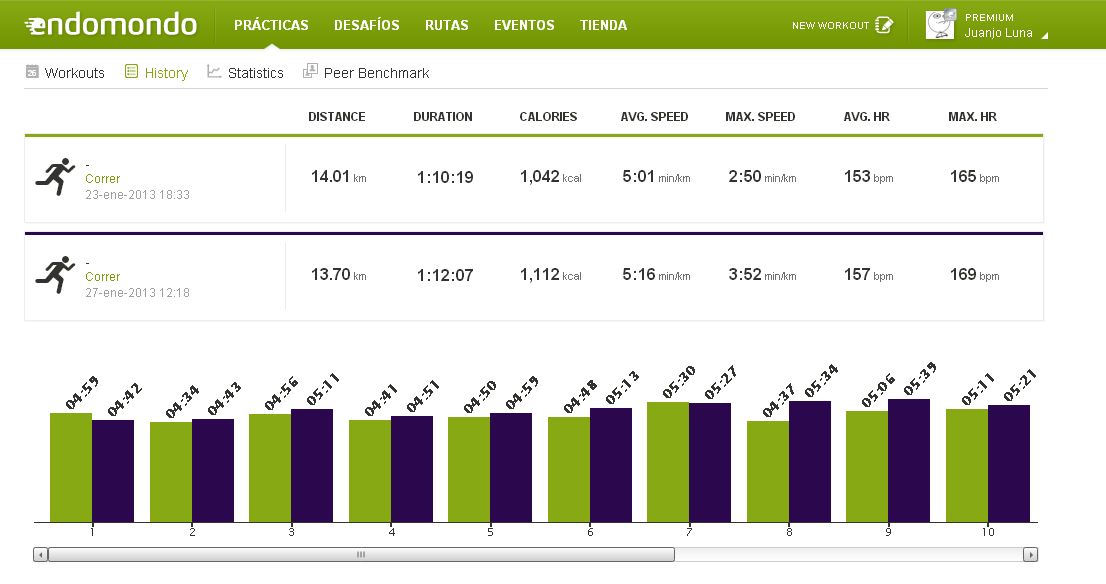Viewport: 1106px width, 584px height.
Task: Click the green 04:41 bar for km 4
Action: (x=370, y=471)
